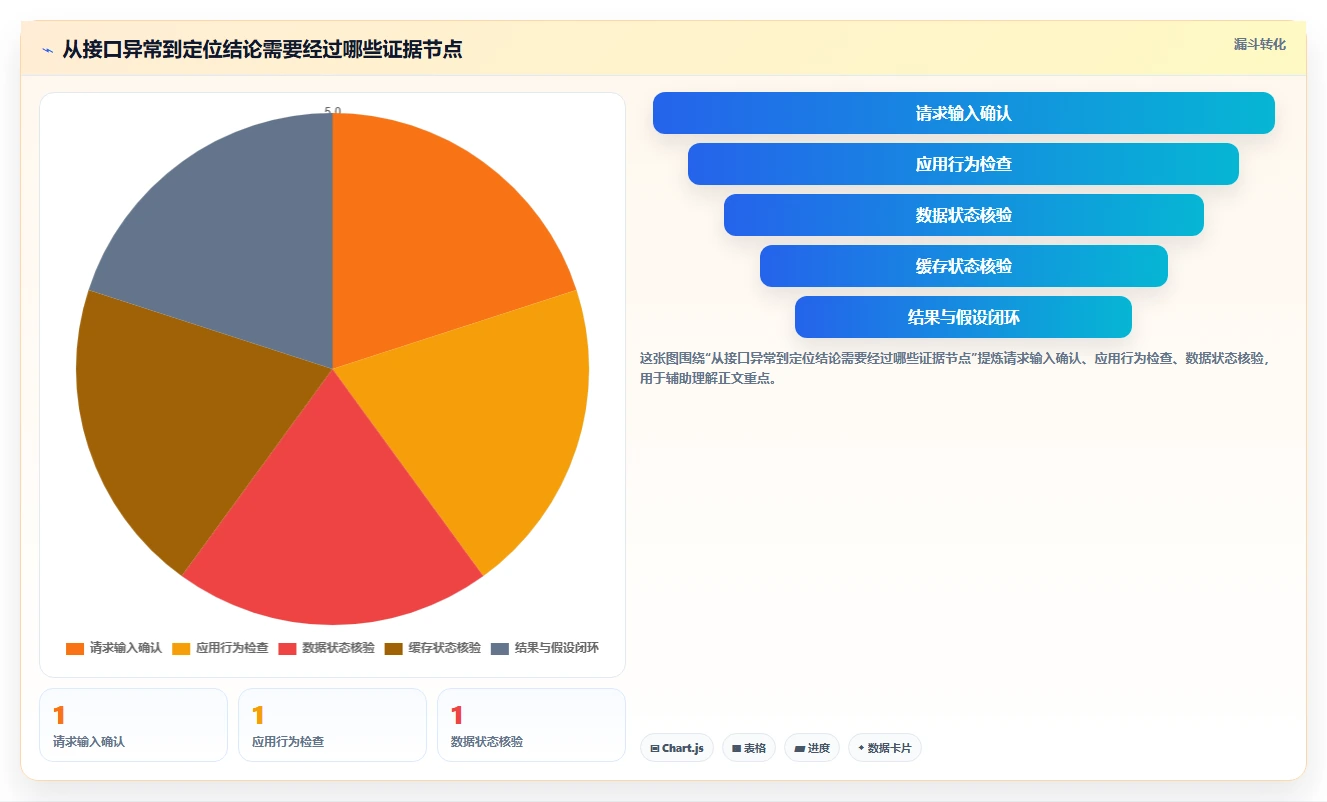The height and width of the screenshot is (802, 1327).
Task: Click the 表格 tag chip
Action: coord(749,748)
